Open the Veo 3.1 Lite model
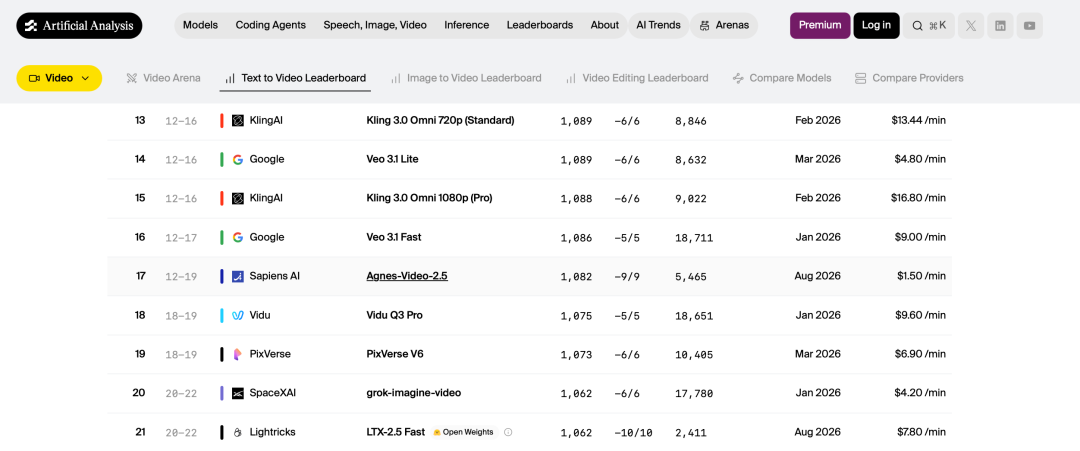The width and height of the screenshot is (1080, 451). [393, 159]
